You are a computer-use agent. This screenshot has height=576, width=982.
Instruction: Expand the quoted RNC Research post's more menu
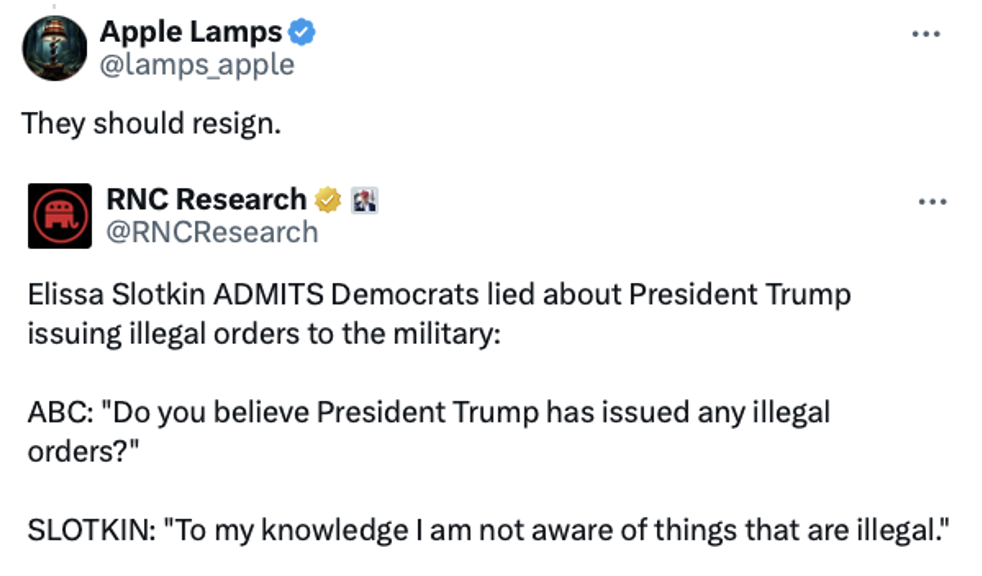pyautogui.click(x=931, y=200)
